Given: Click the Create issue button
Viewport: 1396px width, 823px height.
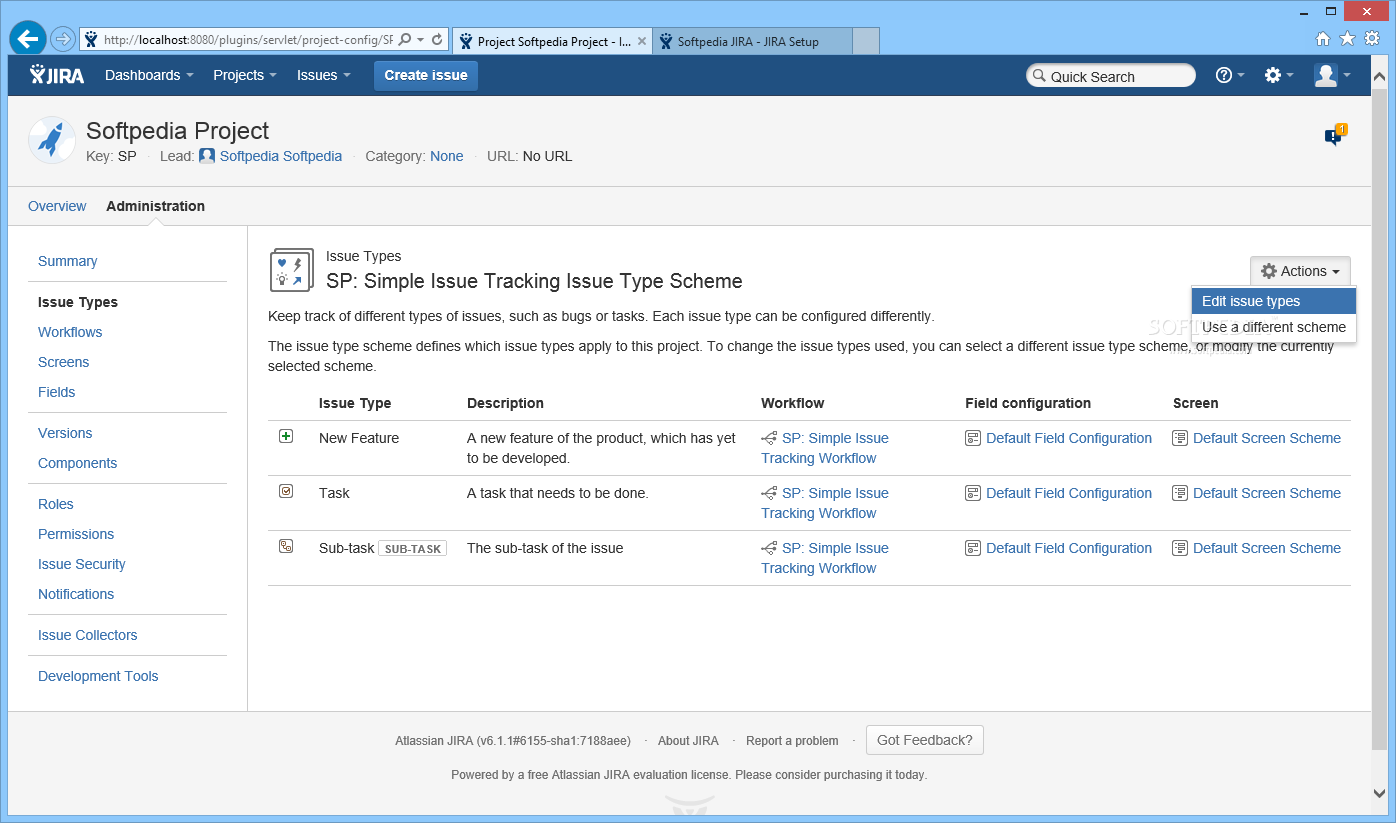Looking at the screenshot, I should pyautogui.click(x=426, y=75).
